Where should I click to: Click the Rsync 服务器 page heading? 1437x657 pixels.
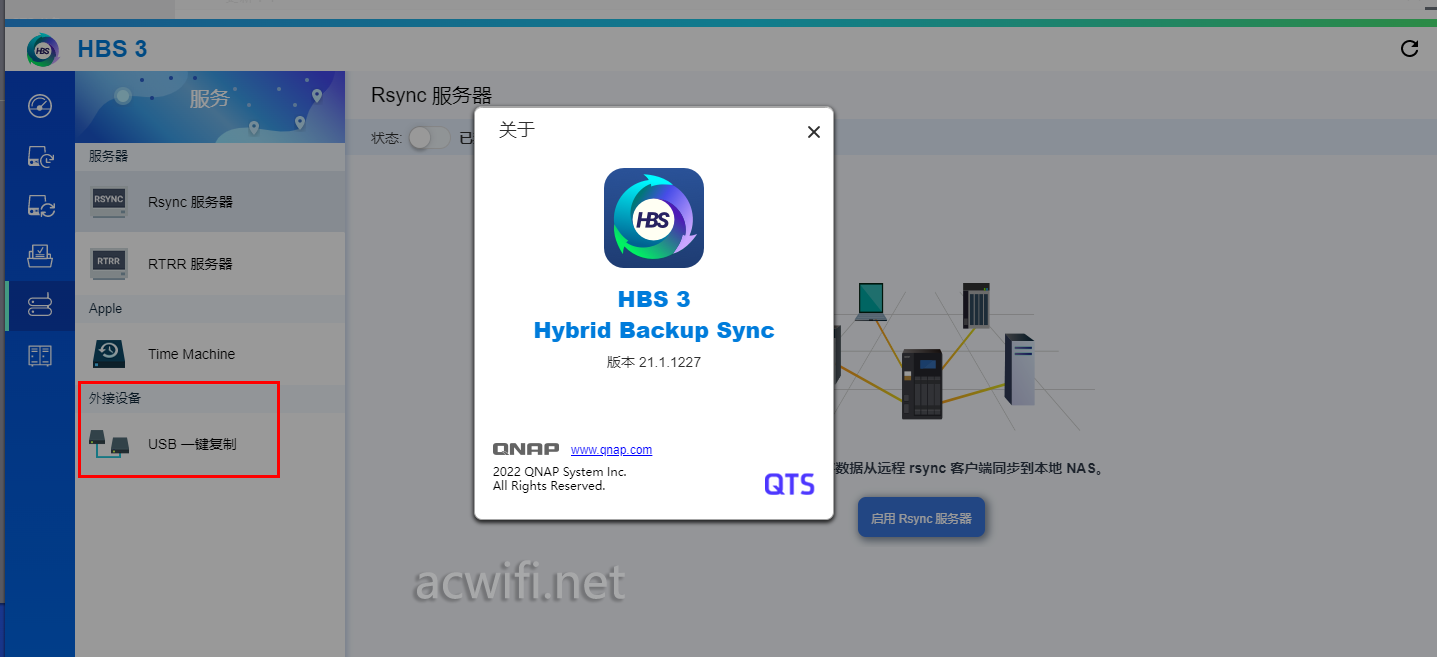click(432, 96)
